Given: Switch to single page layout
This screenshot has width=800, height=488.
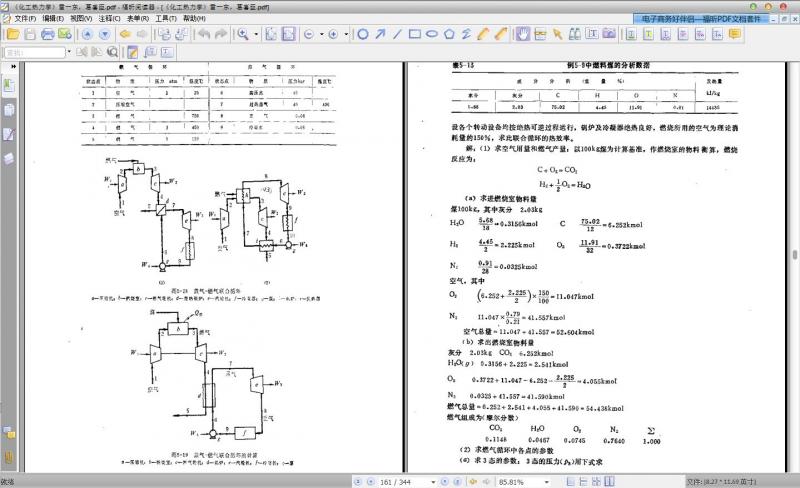Looking at the screenshot, I should (x=571, y=481).
